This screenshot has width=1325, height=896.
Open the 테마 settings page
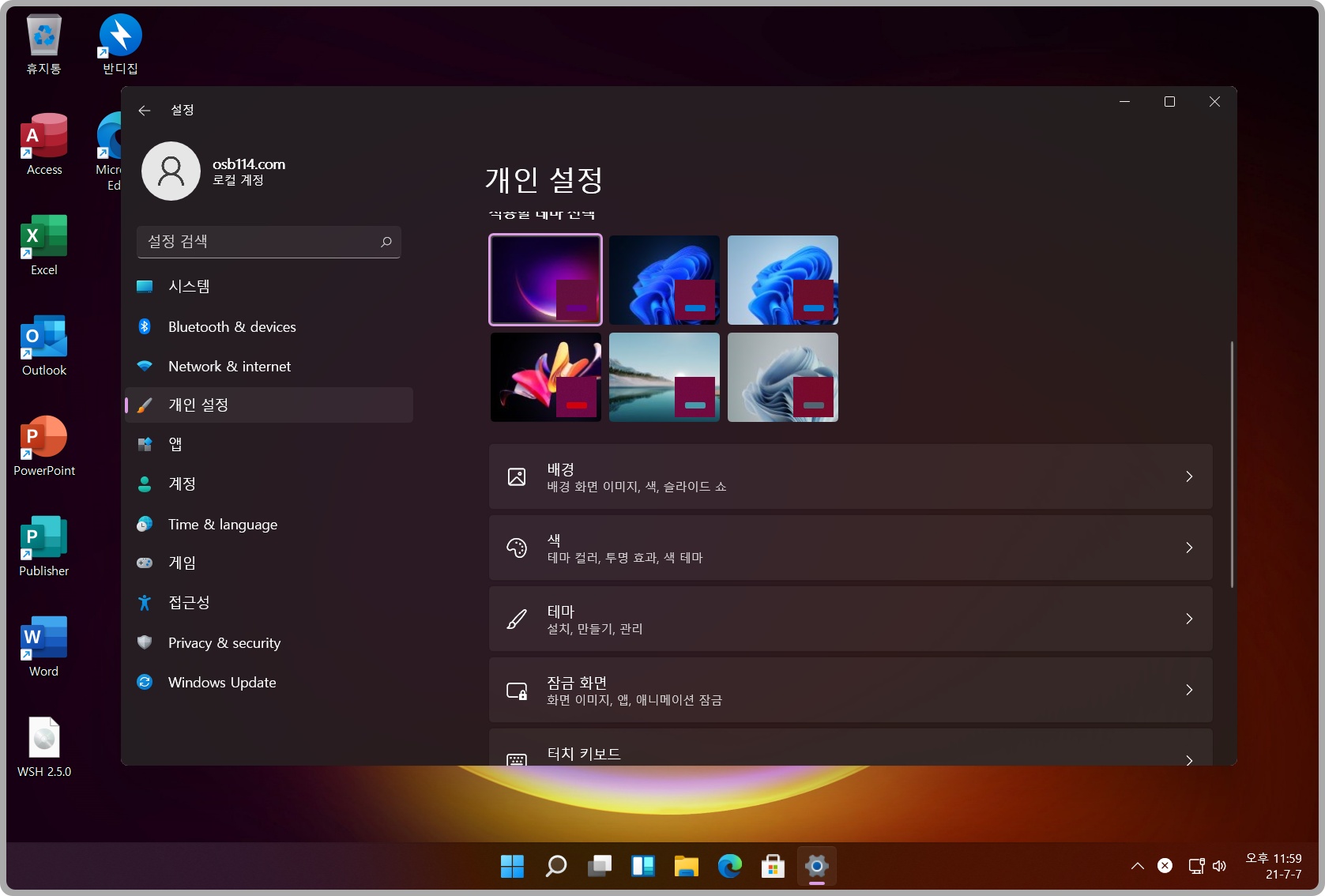point(849,619)
